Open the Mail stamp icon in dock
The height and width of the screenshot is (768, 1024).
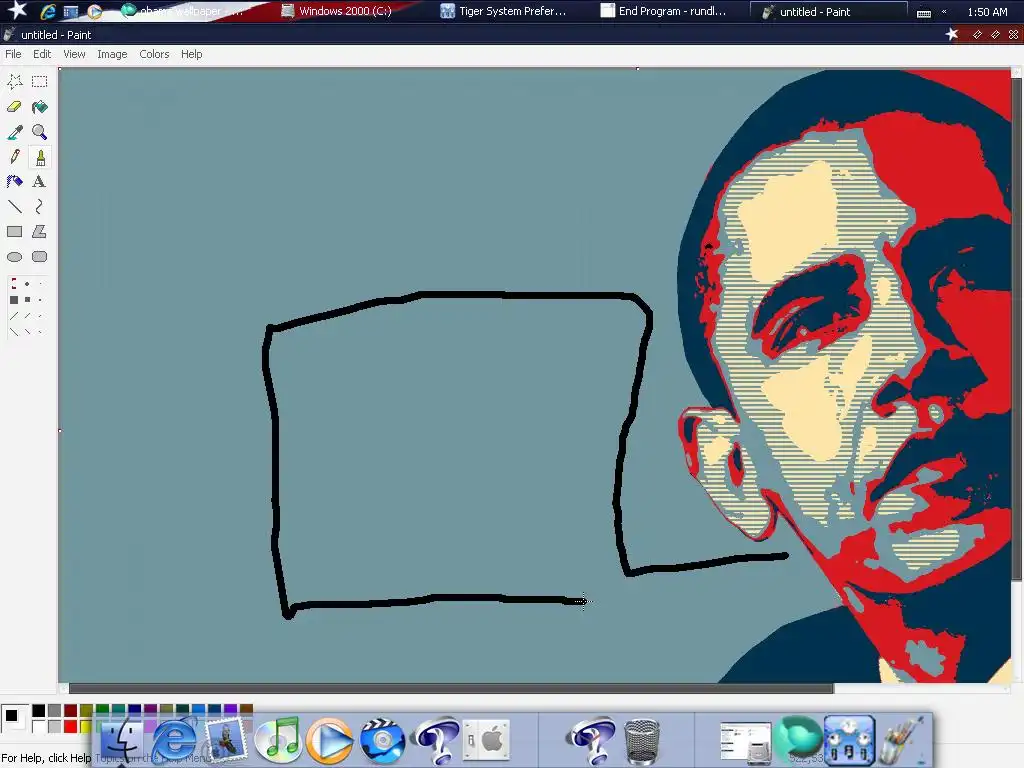coord(226,741)
